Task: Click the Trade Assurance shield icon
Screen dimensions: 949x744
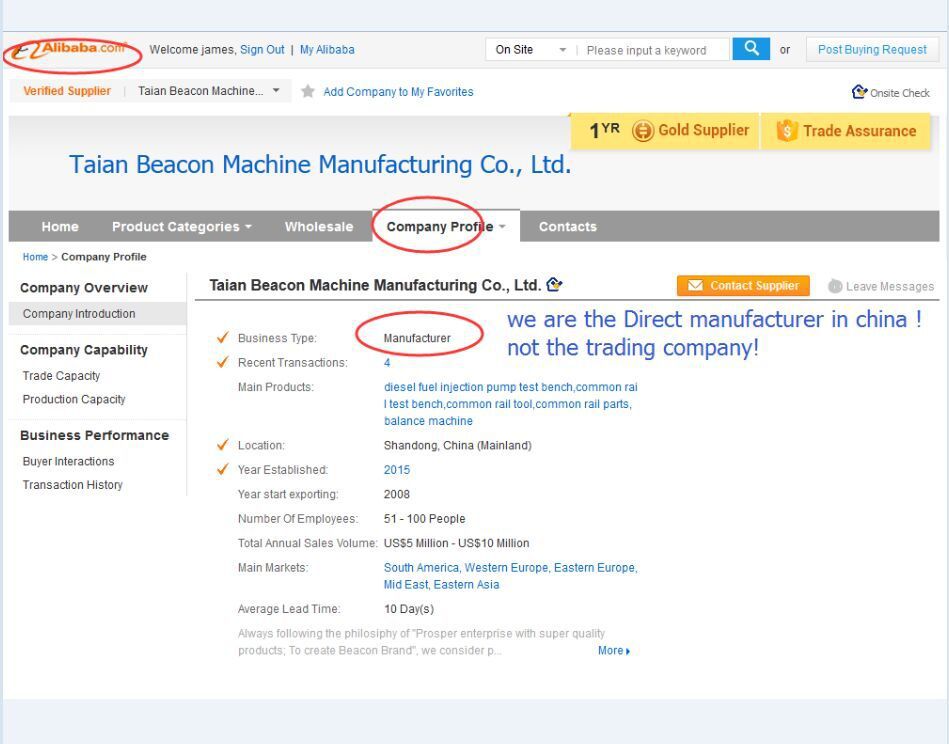Action: pos(787,131)
